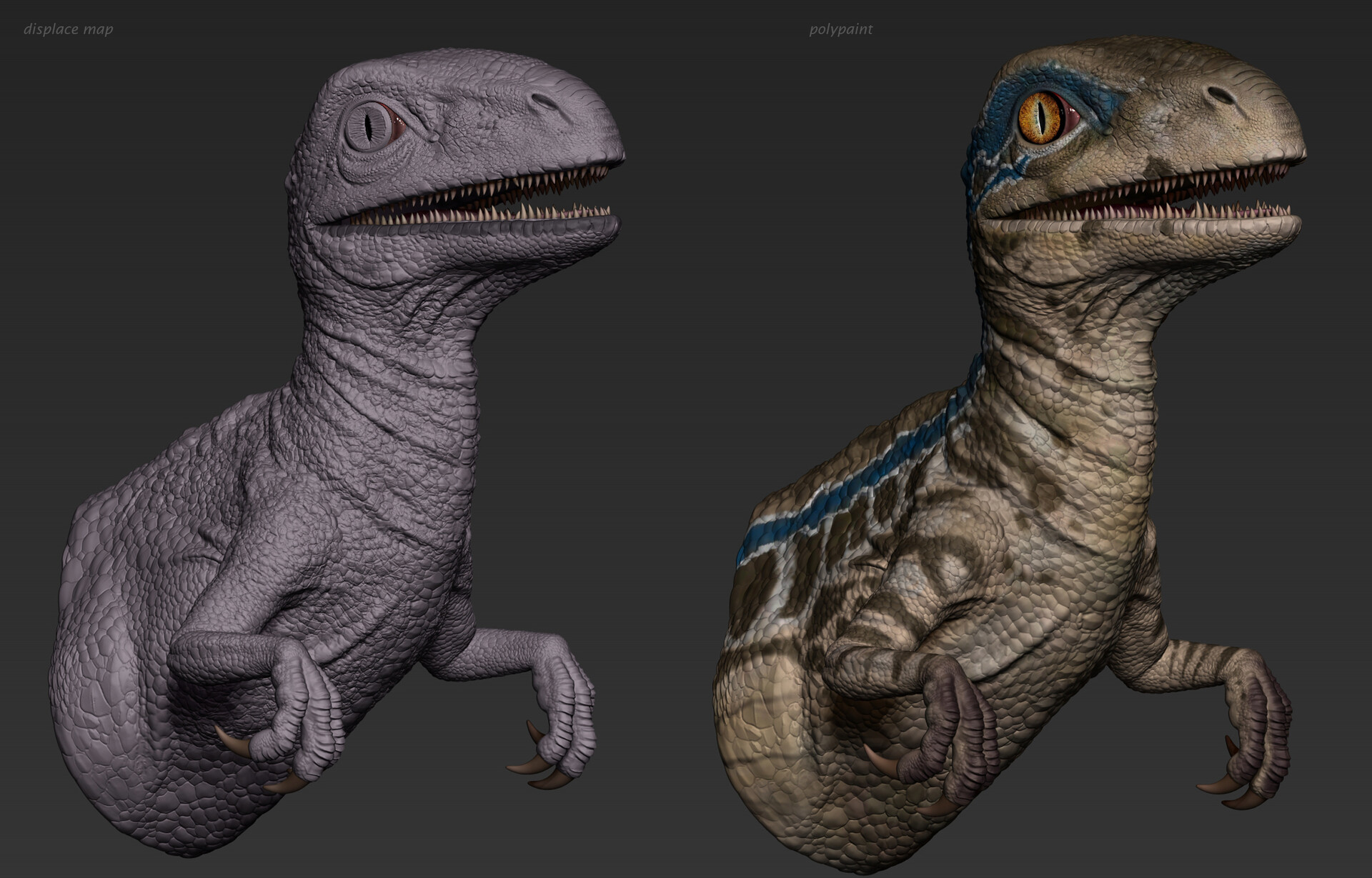Screen dimensions: 1372x878
Task: Click the nostril on the painted raptor
Action: click(x=1221, y=95)
